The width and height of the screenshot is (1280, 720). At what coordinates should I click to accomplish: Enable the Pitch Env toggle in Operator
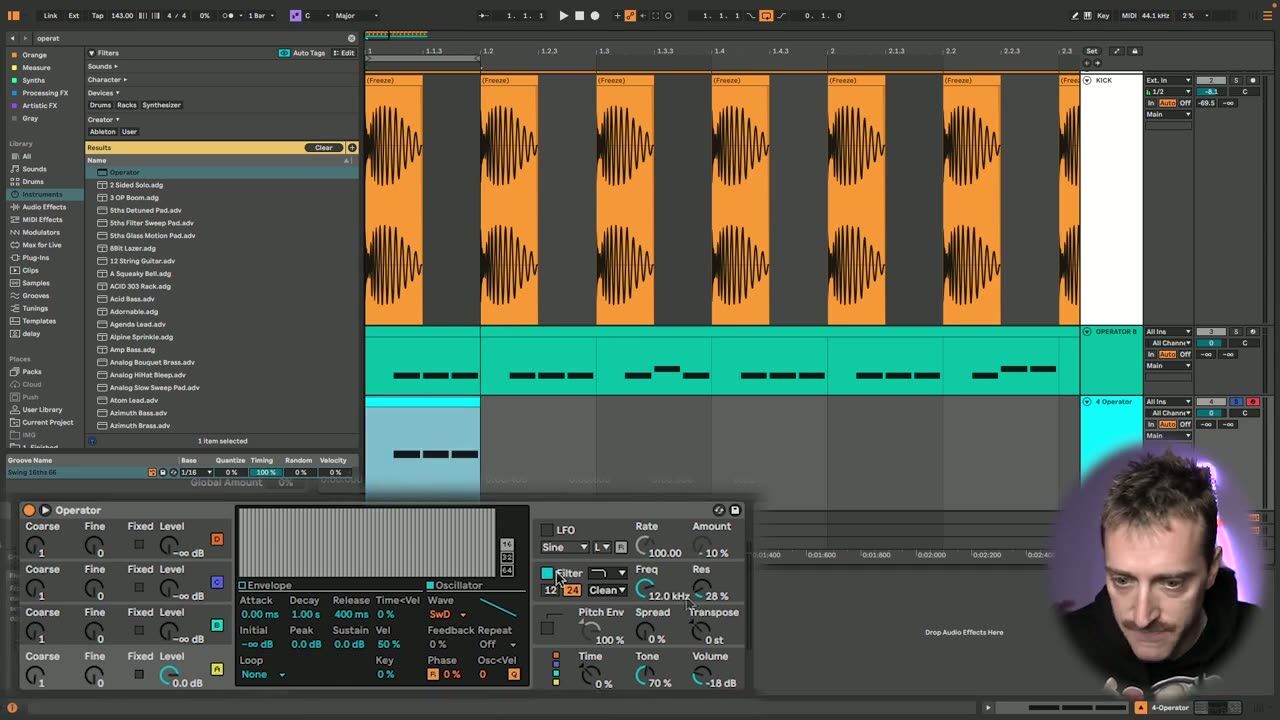[547, 628]
